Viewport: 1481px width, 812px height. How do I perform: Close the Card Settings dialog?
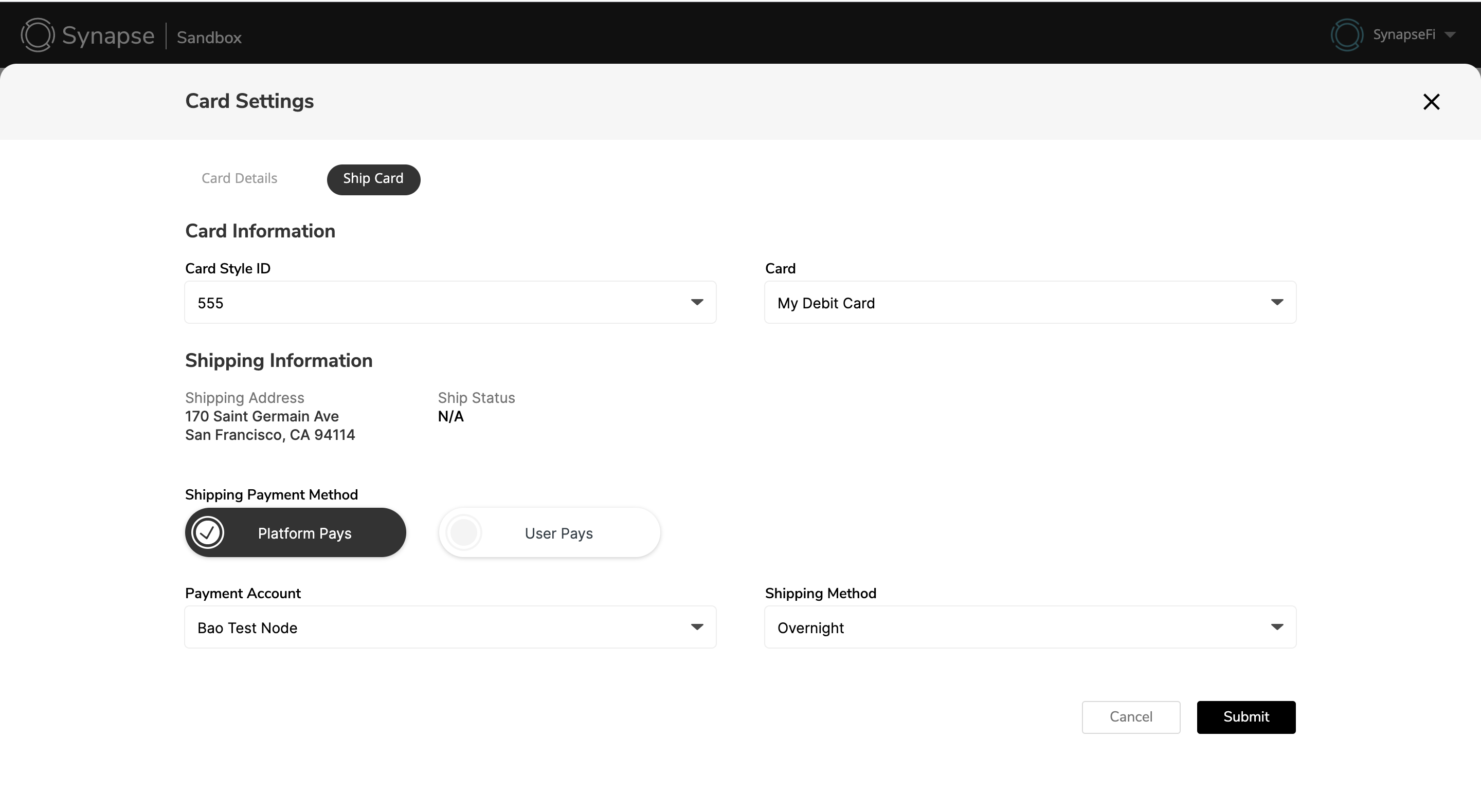pos(1431,102)
